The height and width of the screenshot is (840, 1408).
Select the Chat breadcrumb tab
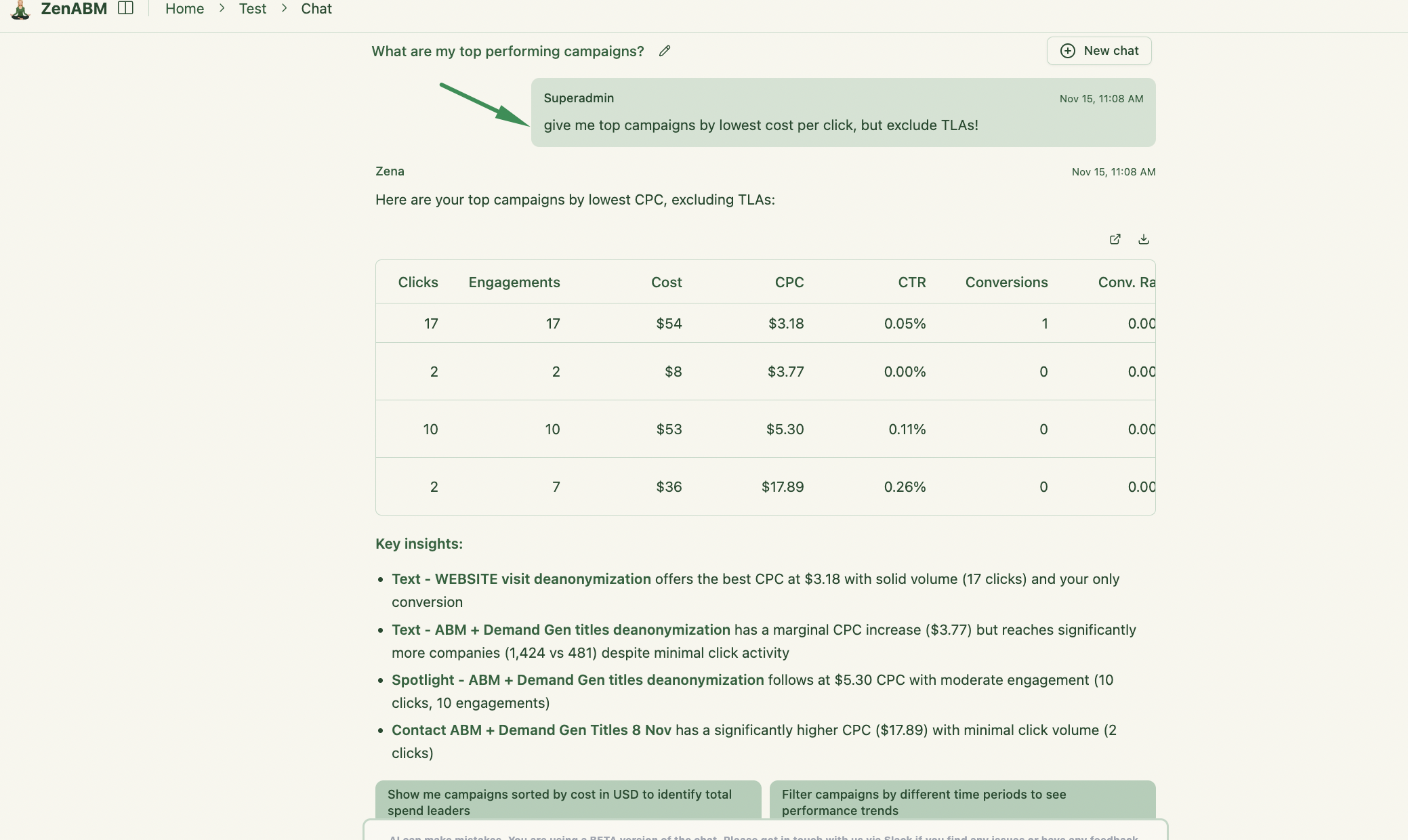[316, 9]
